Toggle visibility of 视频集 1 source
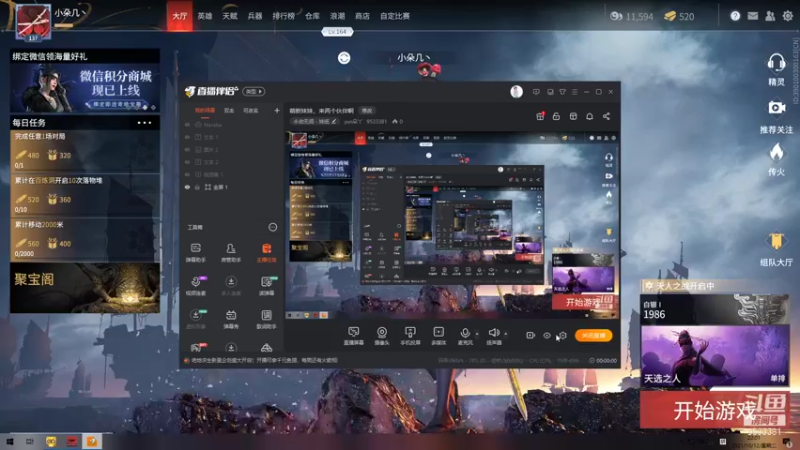 coord(187,175)
